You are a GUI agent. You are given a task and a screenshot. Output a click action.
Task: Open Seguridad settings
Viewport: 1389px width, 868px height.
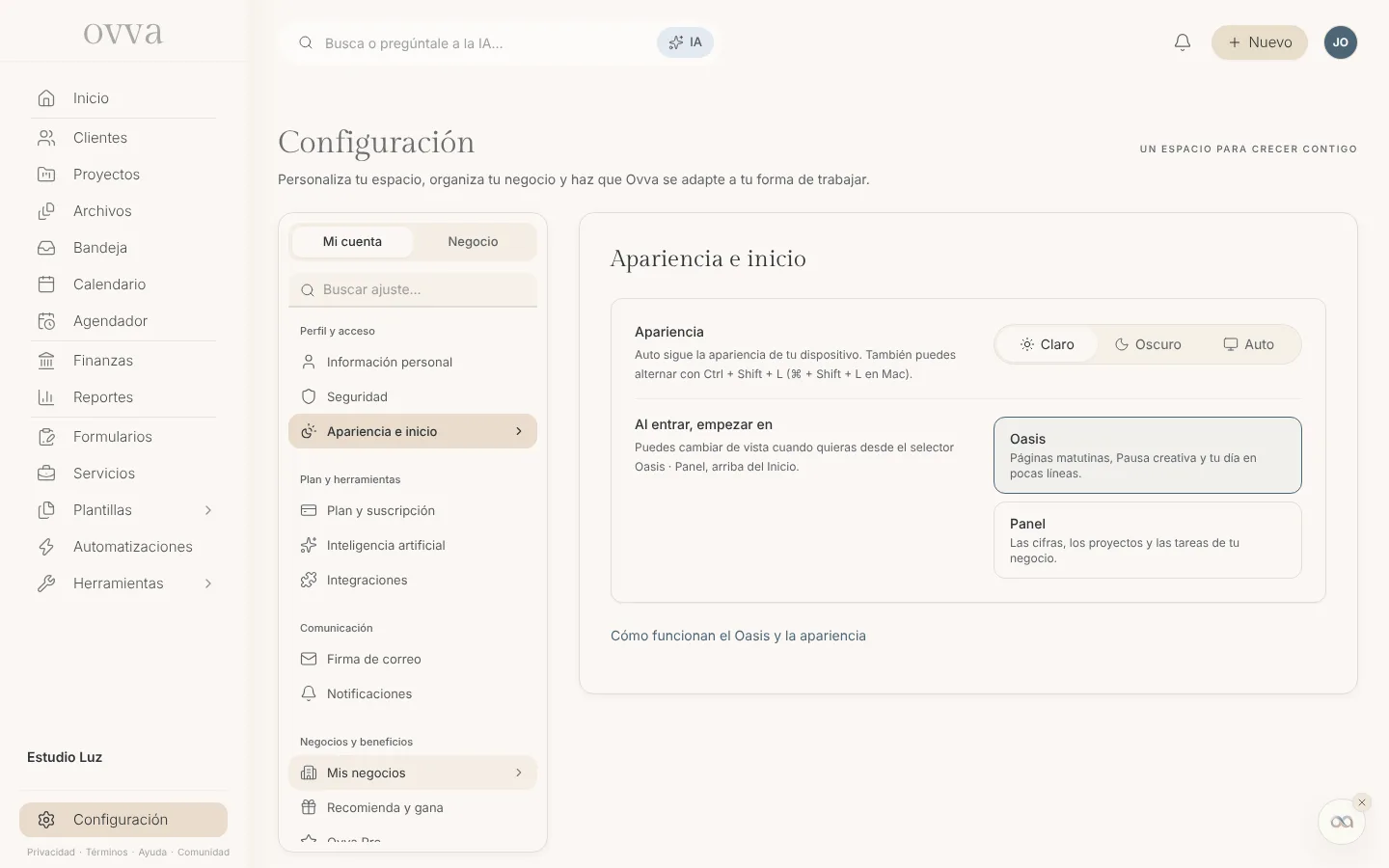413,396
